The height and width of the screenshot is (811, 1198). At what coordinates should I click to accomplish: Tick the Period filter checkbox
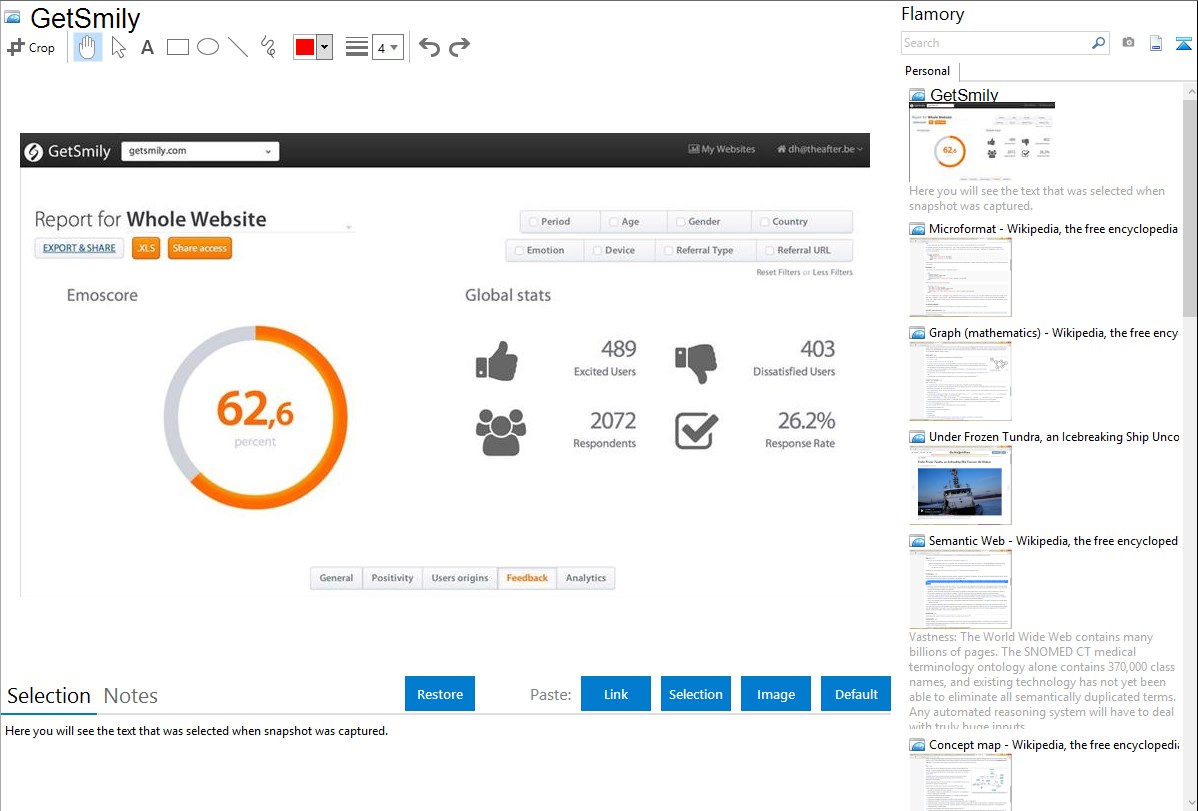[533, 222]
